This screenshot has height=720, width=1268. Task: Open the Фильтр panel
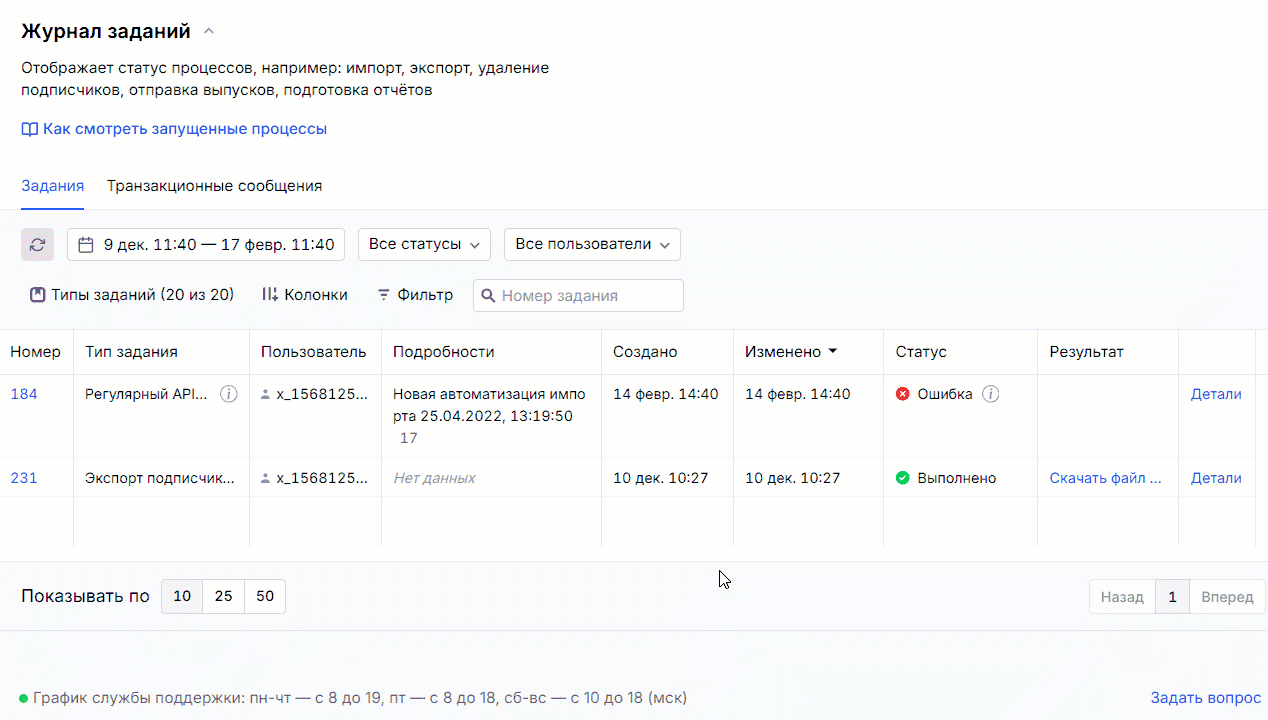(x=414, y=295)
